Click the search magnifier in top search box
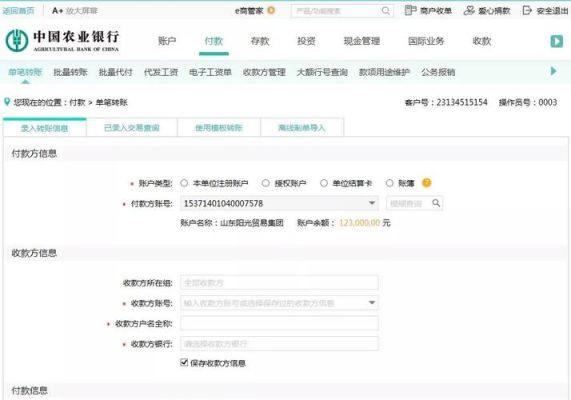571x400 pixels. [x=386, y=11]
